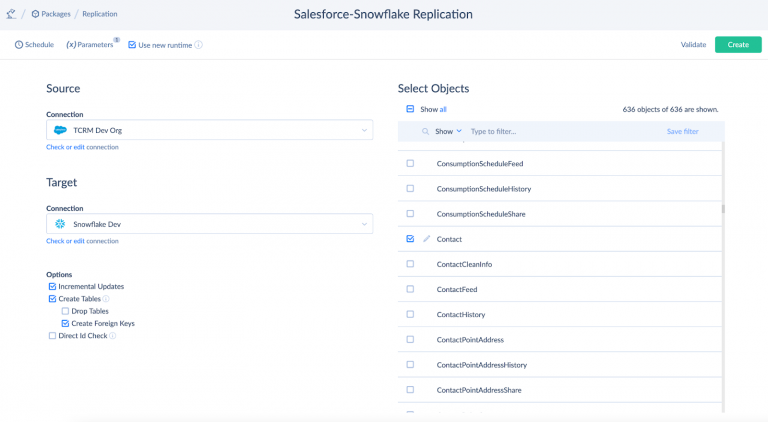Click the Skyvia home logo icon

click(11, 14)
